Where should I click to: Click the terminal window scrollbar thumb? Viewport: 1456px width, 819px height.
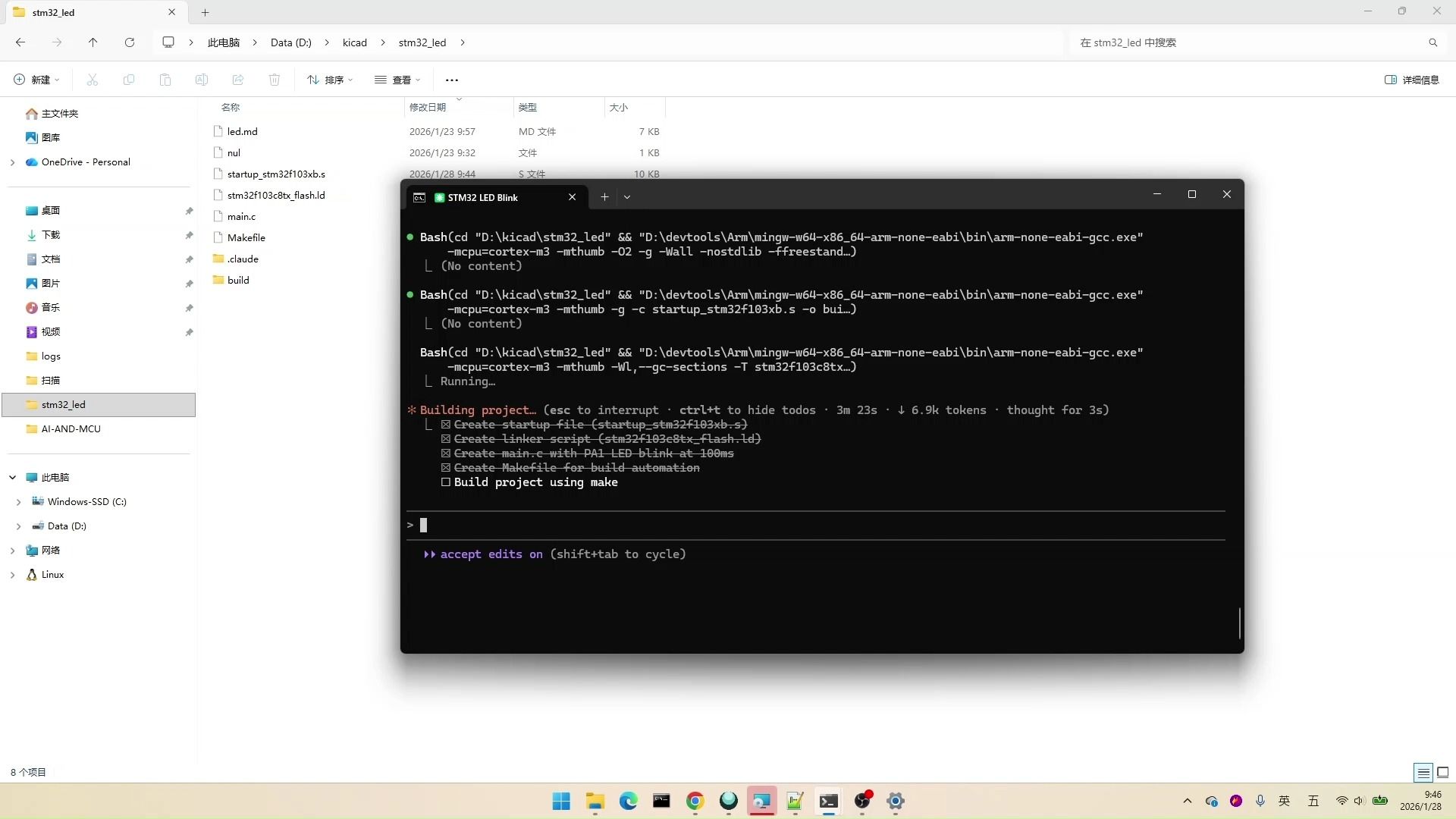[1239, 623]
